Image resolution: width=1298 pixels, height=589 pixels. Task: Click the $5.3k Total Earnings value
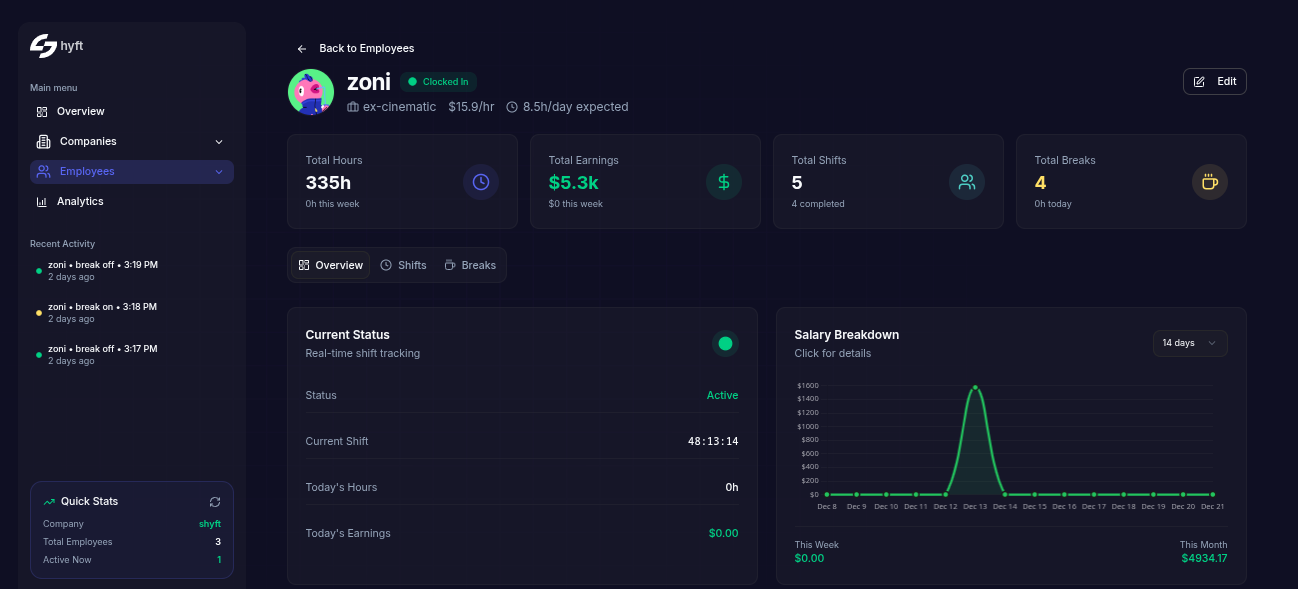pyautogui.click(x=574, y=183)
